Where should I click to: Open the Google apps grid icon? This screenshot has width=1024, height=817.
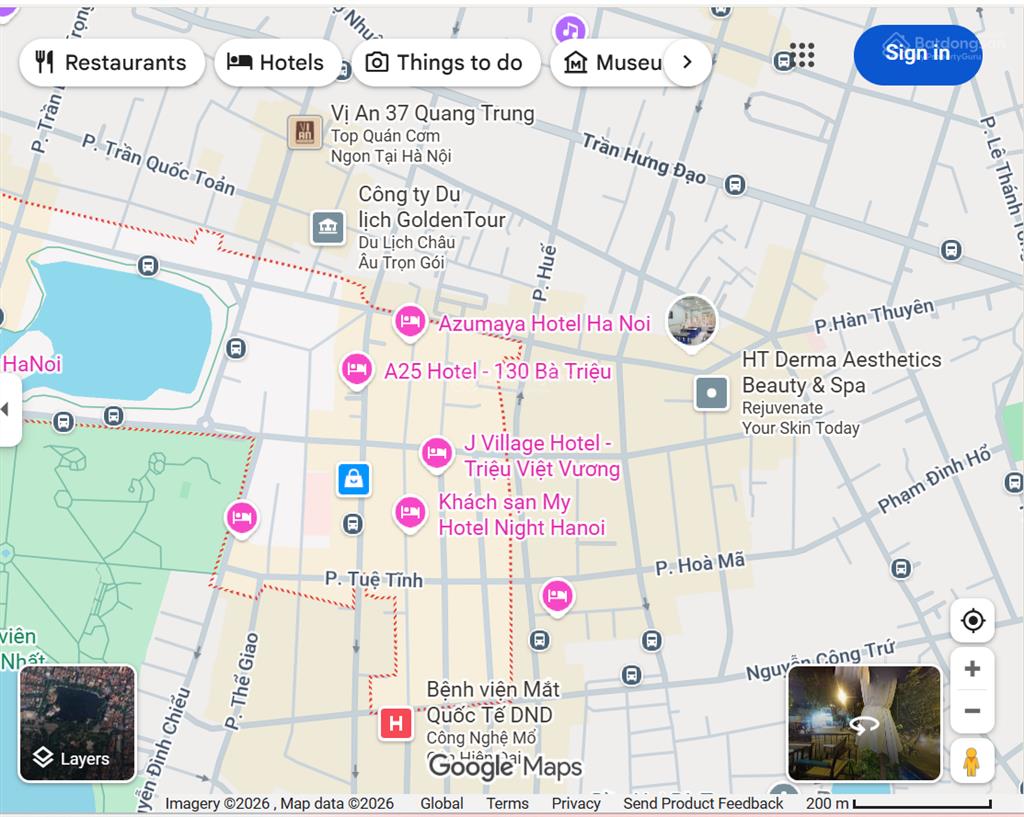(x=802, y=56)
